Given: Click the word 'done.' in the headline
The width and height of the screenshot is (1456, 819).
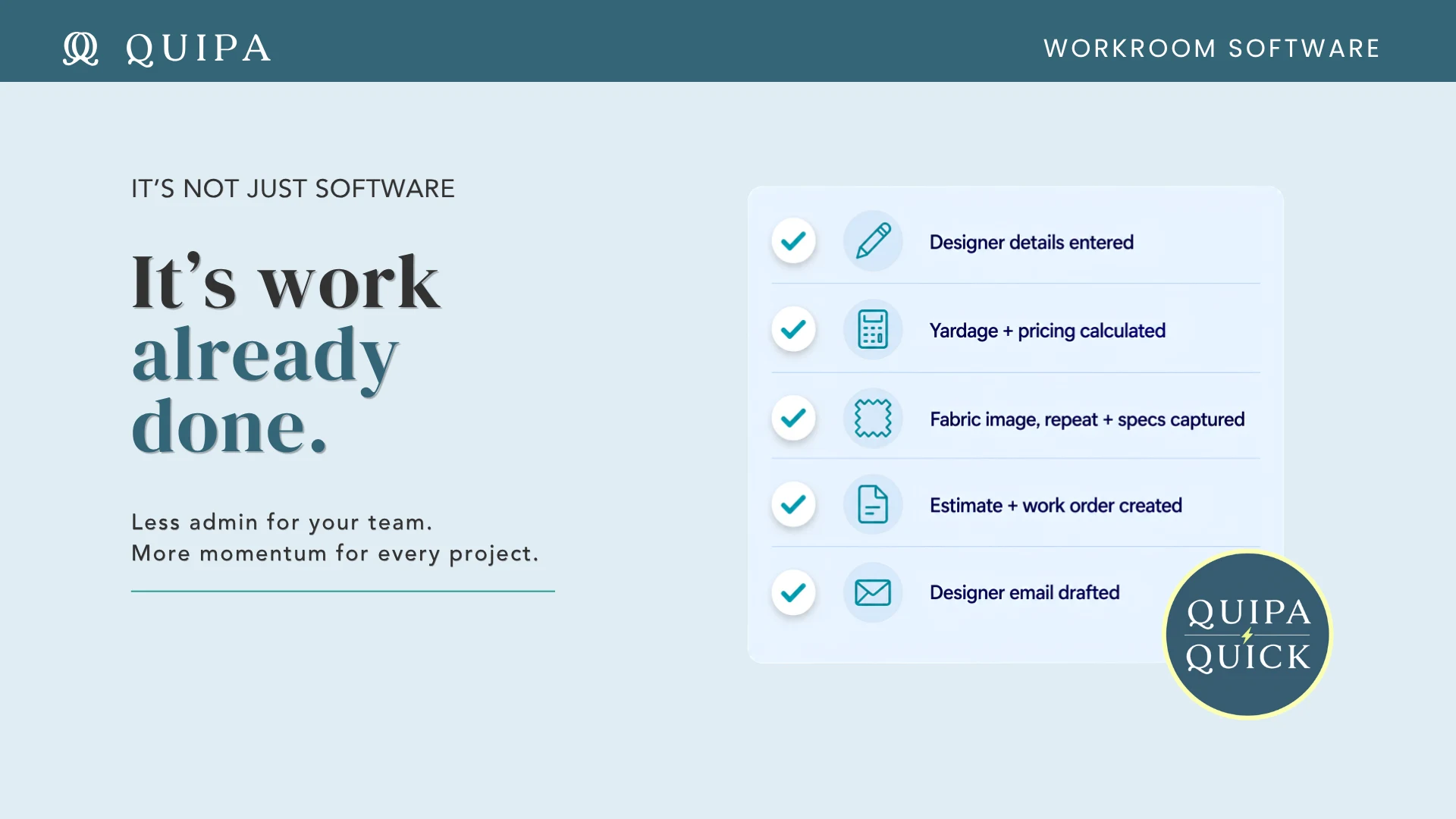Looking at the screenshot, I should coord(229,426).
